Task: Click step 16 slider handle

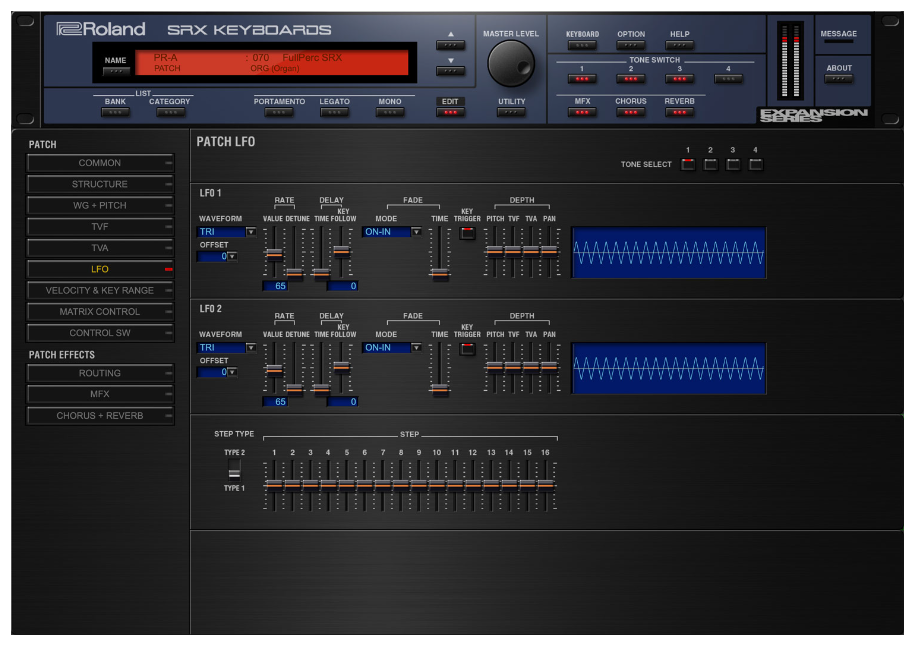Action: [x=546, y=485]
